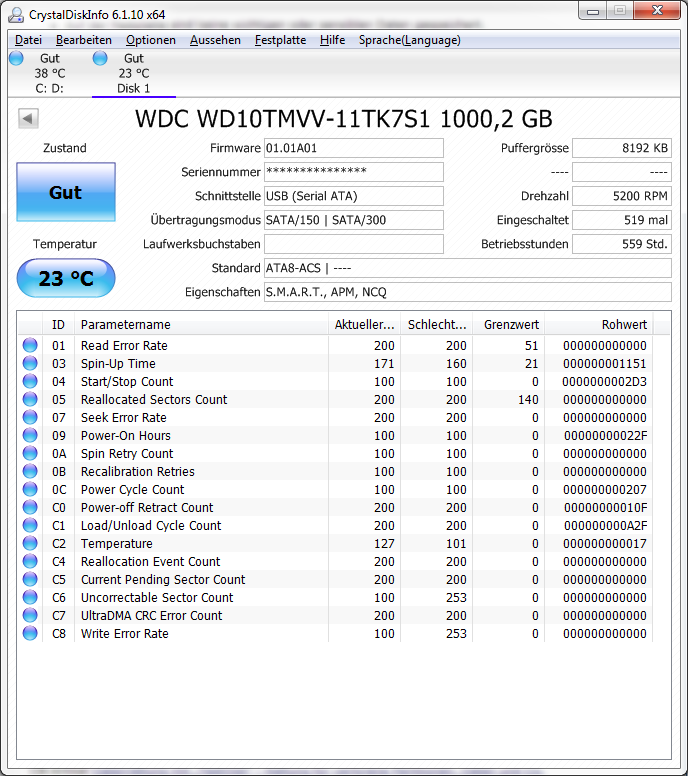
Task: Click the Betriebsstunden value 559 Std.
Action: click(622, 244)
